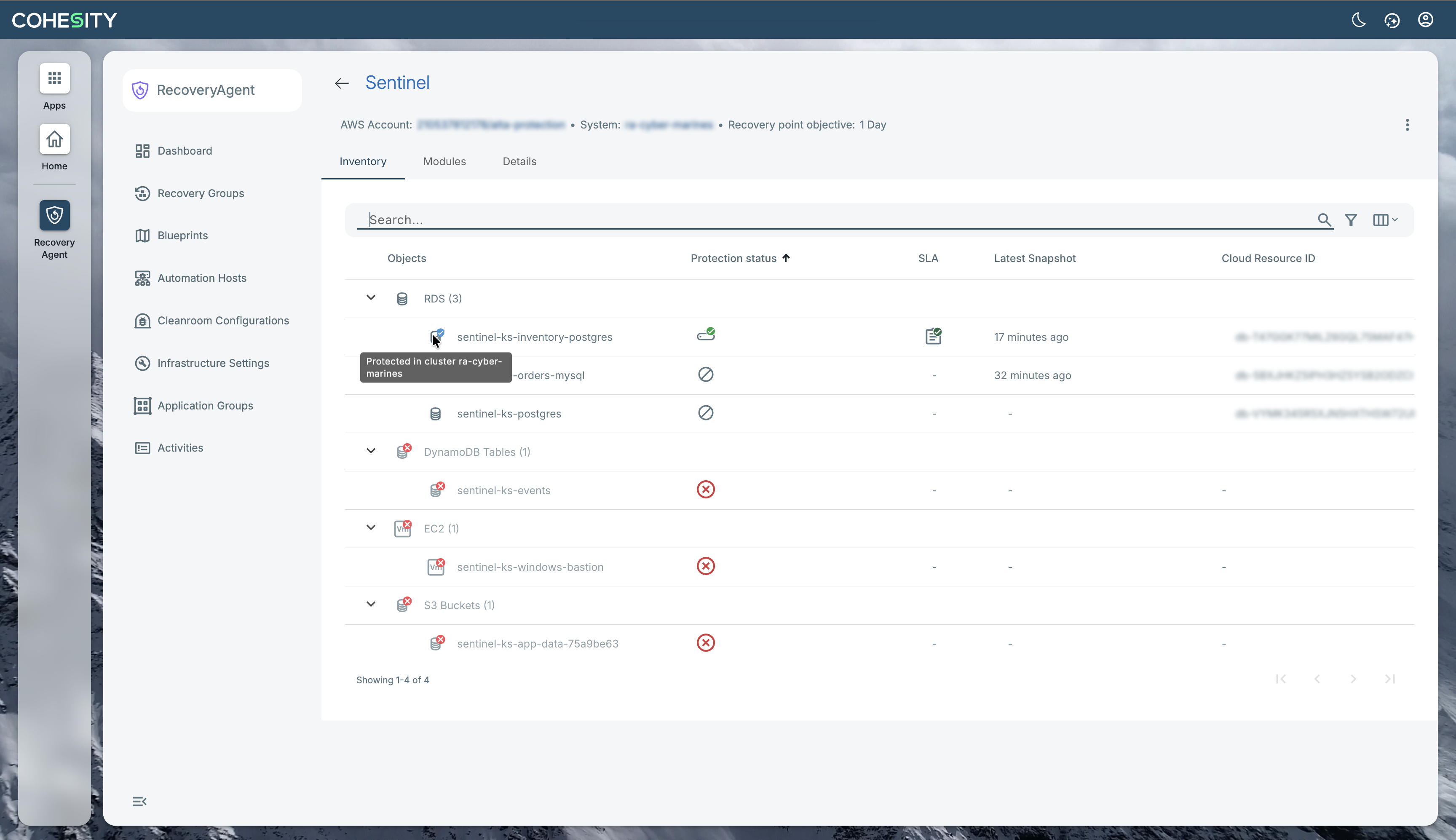This screenshot has width=1456, height=840.
Task: Open the column chooser dropdown
Action: point(1384,220)
